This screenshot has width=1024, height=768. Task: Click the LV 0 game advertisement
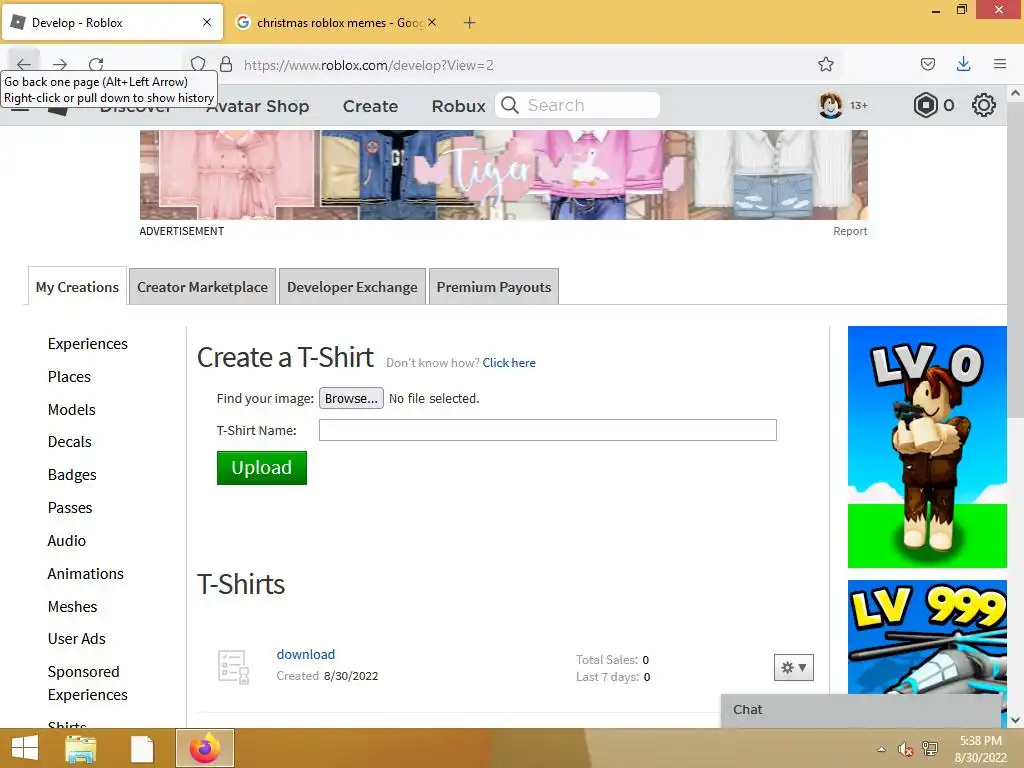tap(927, 447)
